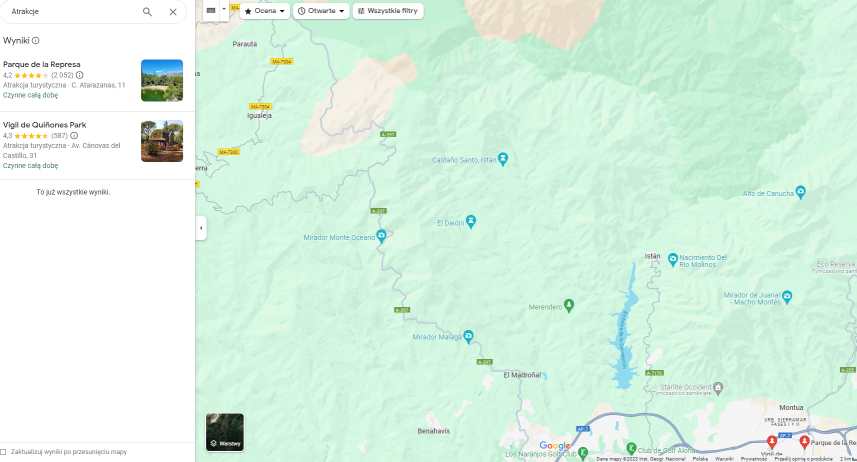
Task: Click the Igualeja label on the map
Action: pos(259,115)
